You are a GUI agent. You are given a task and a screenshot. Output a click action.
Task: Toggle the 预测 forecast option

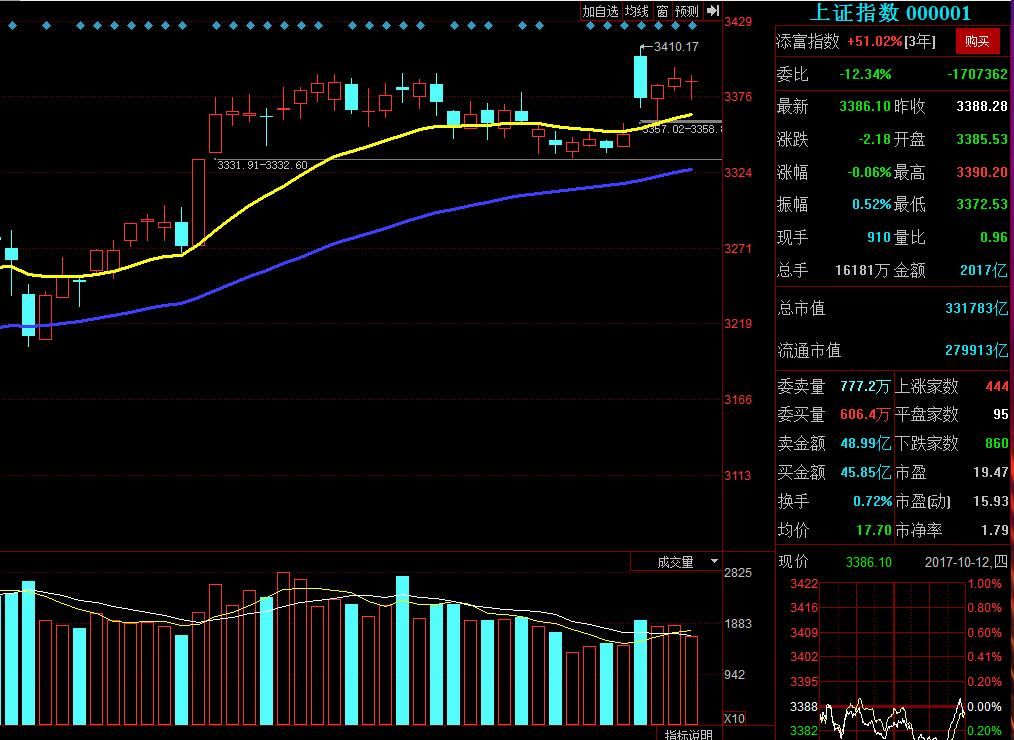coord(686,11)
